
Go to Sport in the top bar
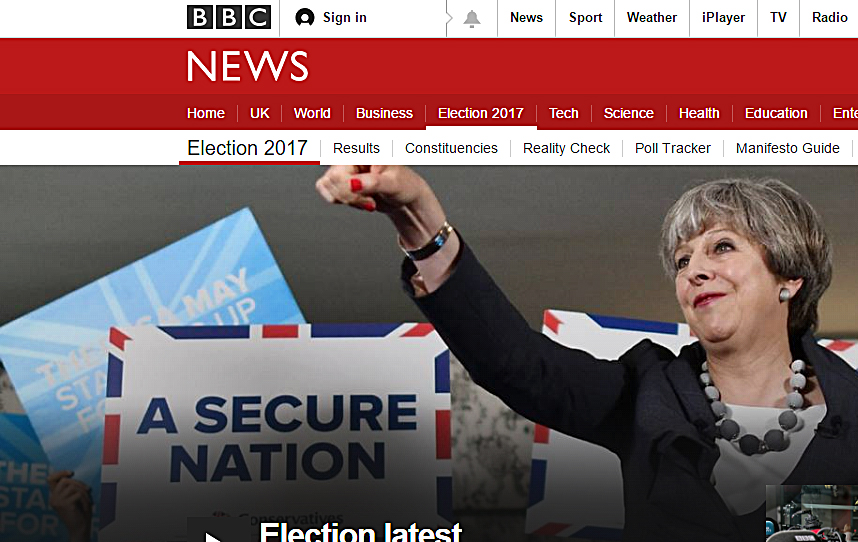[585, 18]
